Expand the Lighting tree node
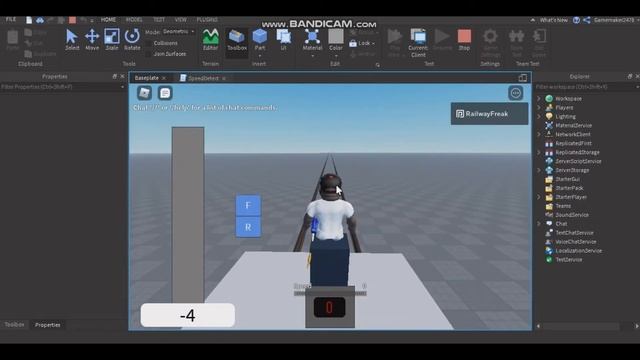Viewport: 640px width, 360px height. 539,117
